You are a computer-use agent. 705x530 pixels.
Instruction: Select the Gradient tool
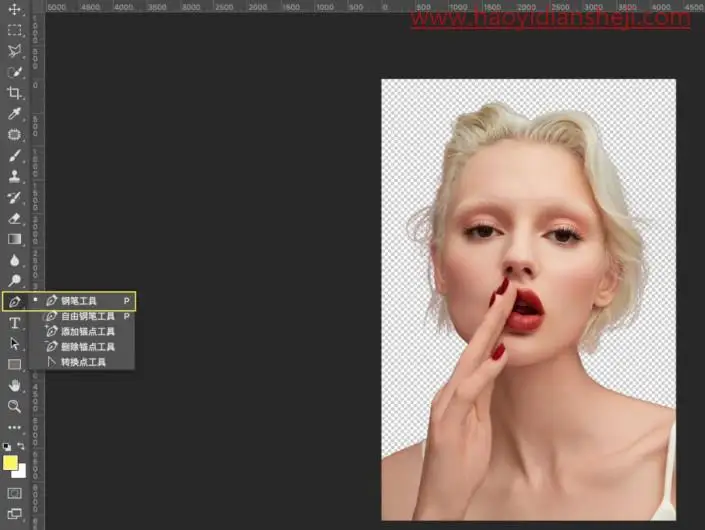coord(14,239)
